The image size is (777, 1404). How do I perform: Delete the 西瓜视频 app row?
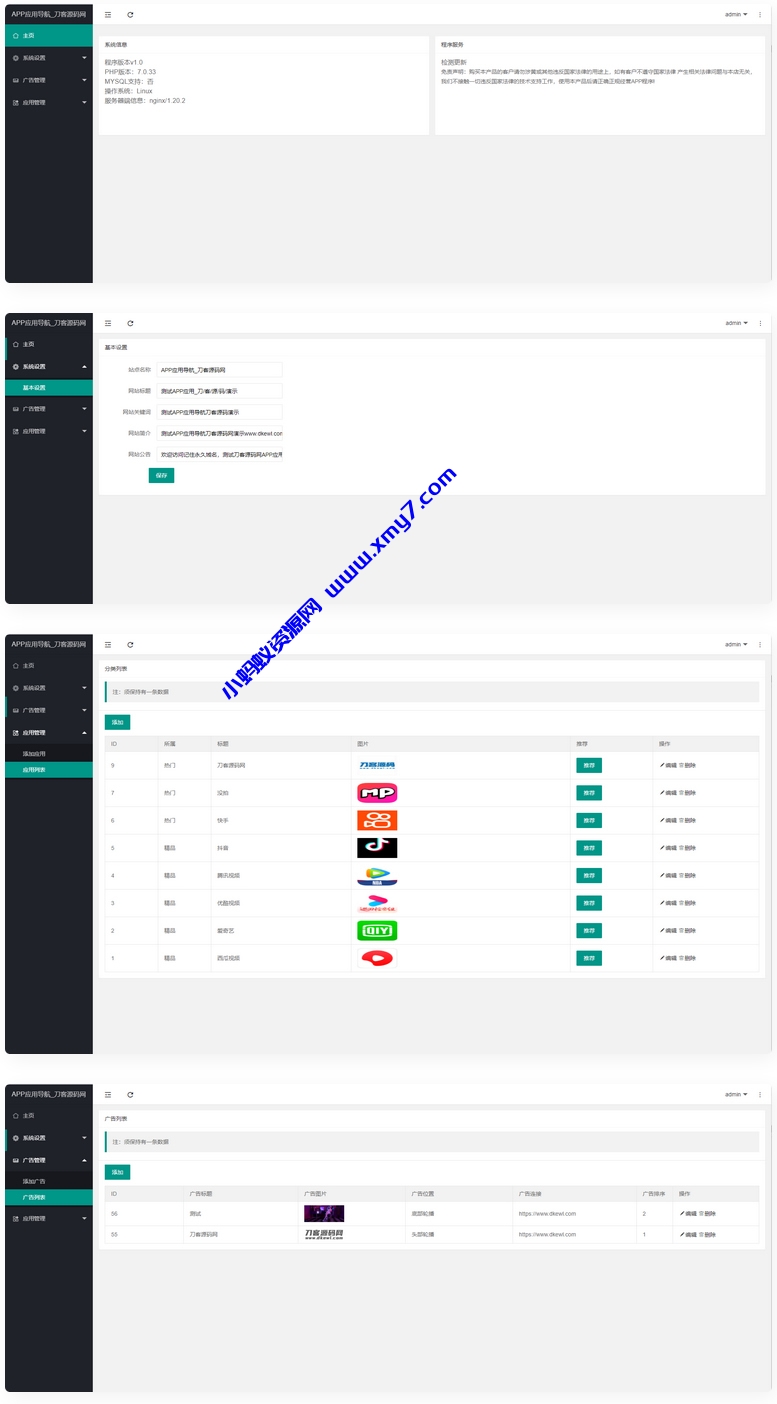[x=687, y=958]
